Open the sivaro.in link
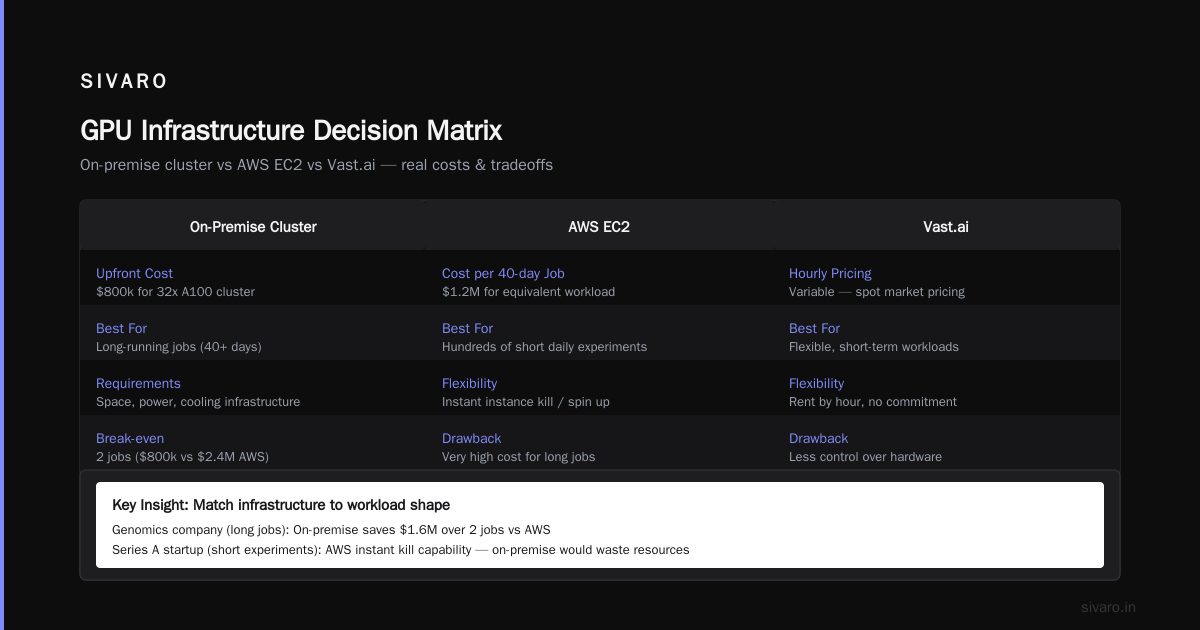This screenshot has height=630, width=1200. pos(1108,607)
